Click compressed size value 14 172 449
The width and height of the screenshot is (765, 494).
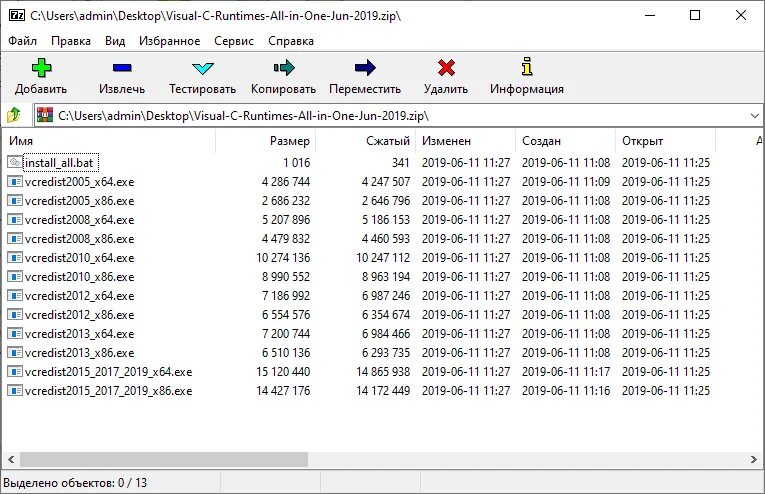[x=383, y=391]
